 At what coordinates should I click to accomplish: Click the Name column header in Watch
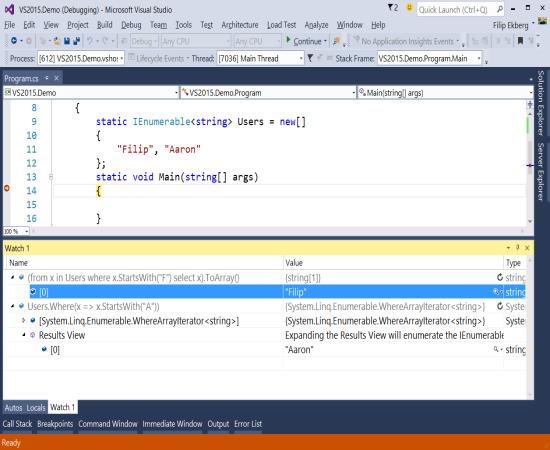coord(145,263)
